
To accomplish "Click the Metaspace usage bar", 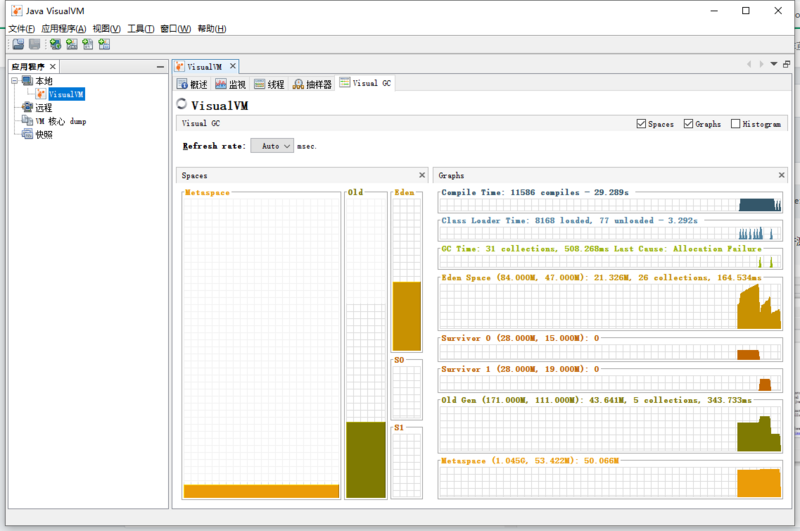I will 261,491.
